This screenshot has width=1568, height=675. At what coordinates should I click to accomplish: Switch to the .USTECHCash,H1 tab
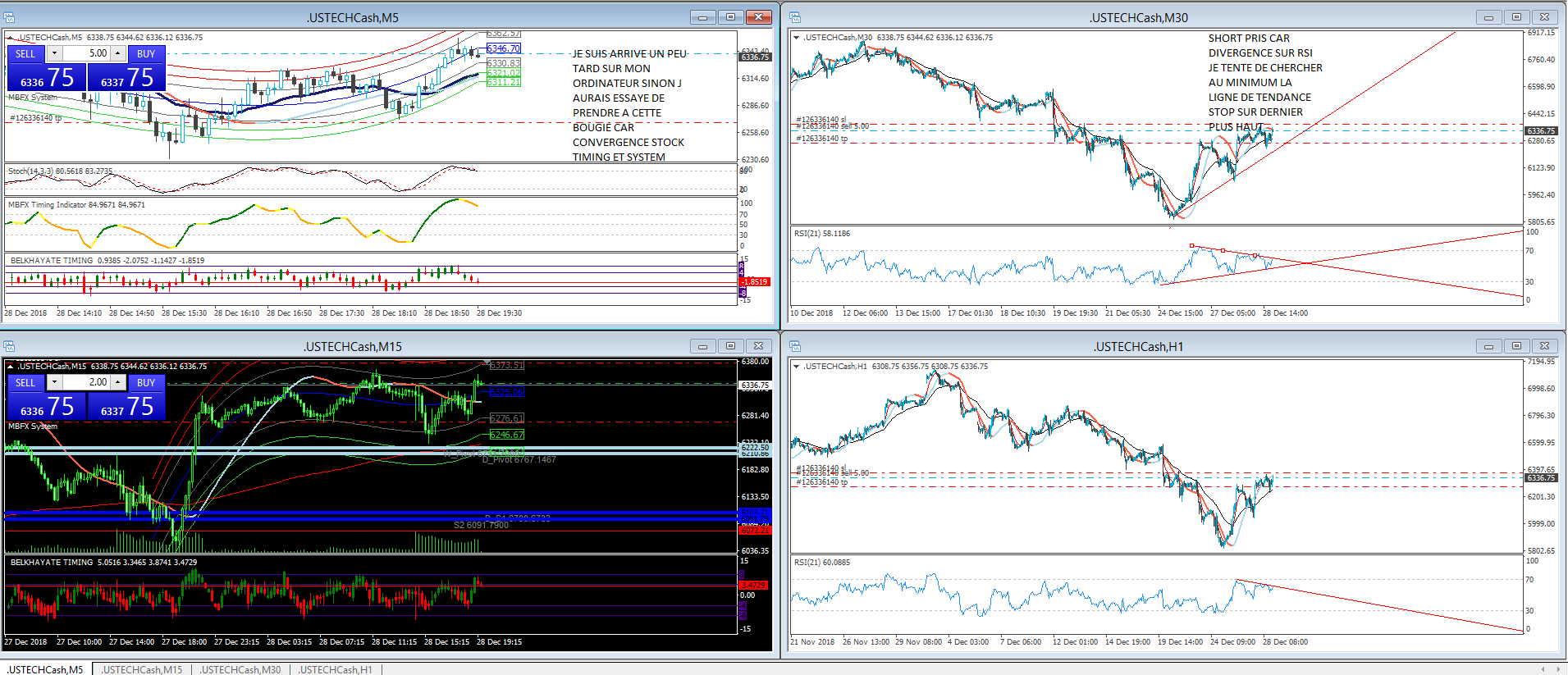(335, 669)
